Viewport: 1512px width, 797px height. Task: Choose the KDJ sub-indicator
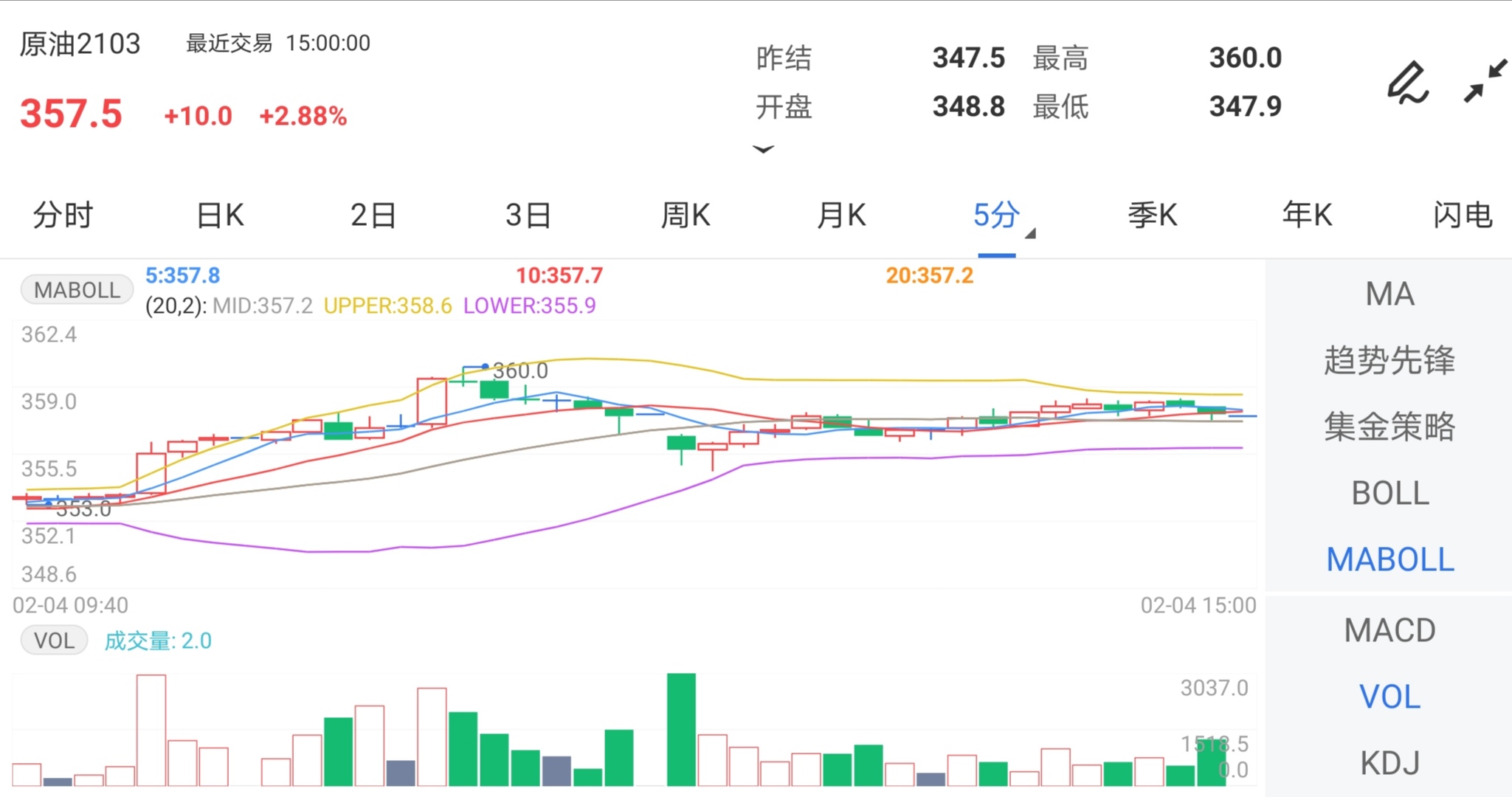point(1390,763)
